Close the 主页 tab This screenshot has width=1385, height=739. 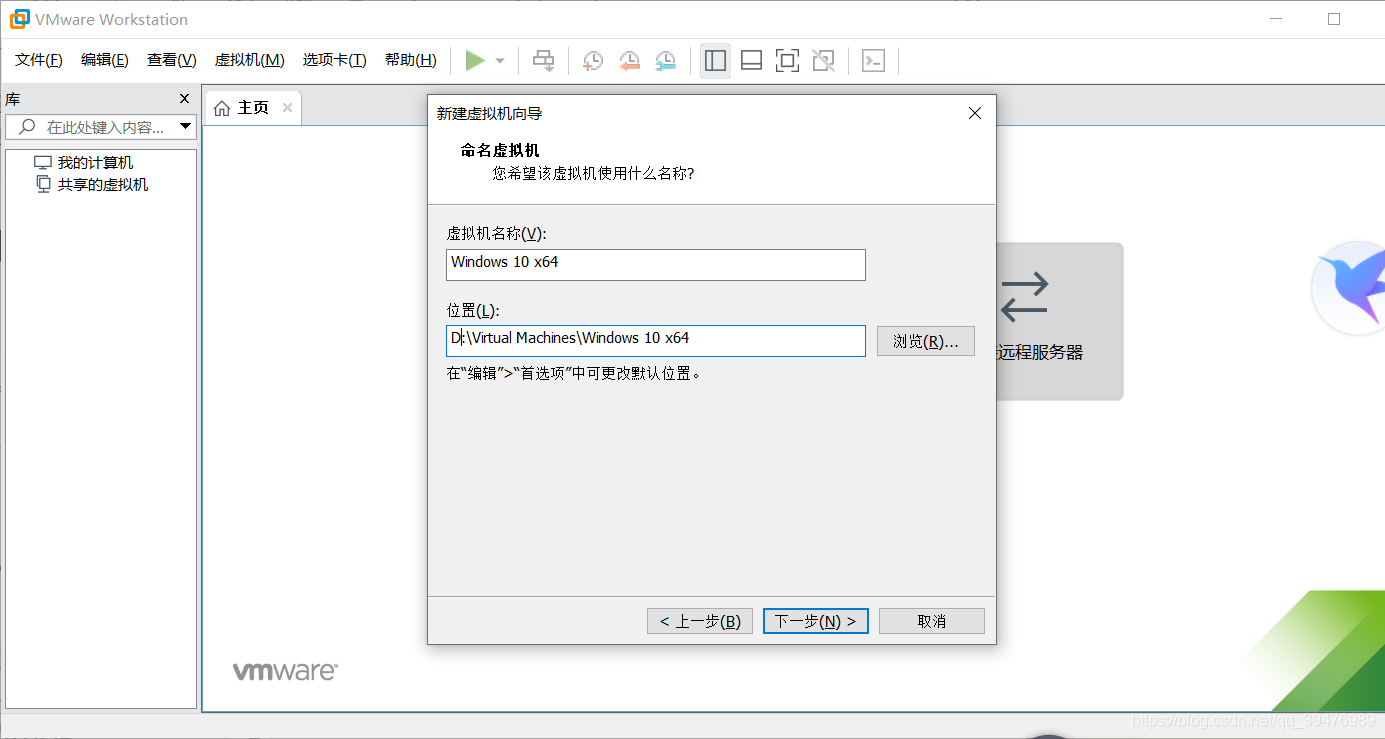(x=287, y=108)
